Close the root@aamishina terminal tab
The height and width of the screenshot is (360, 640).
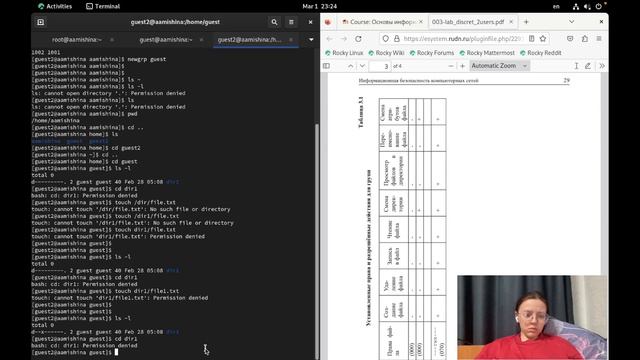coord(112,40)
